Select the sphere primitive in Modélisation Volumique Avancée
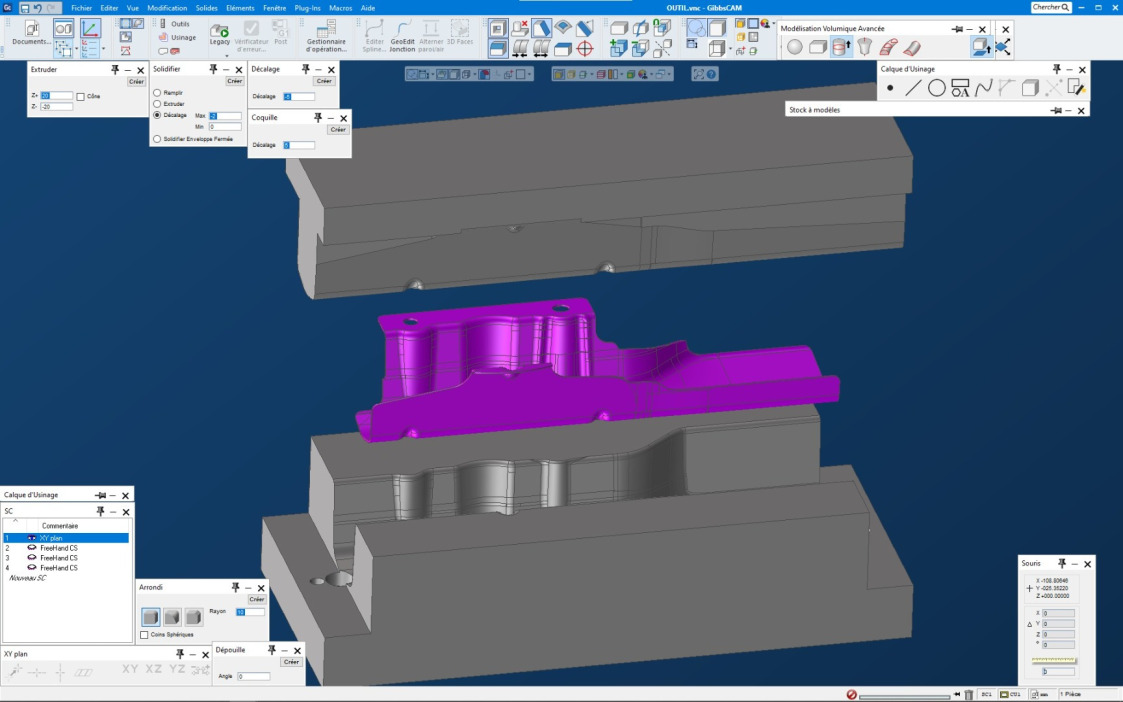The height and width of the screenshot is (702, 1123). (x=794, y=47)
